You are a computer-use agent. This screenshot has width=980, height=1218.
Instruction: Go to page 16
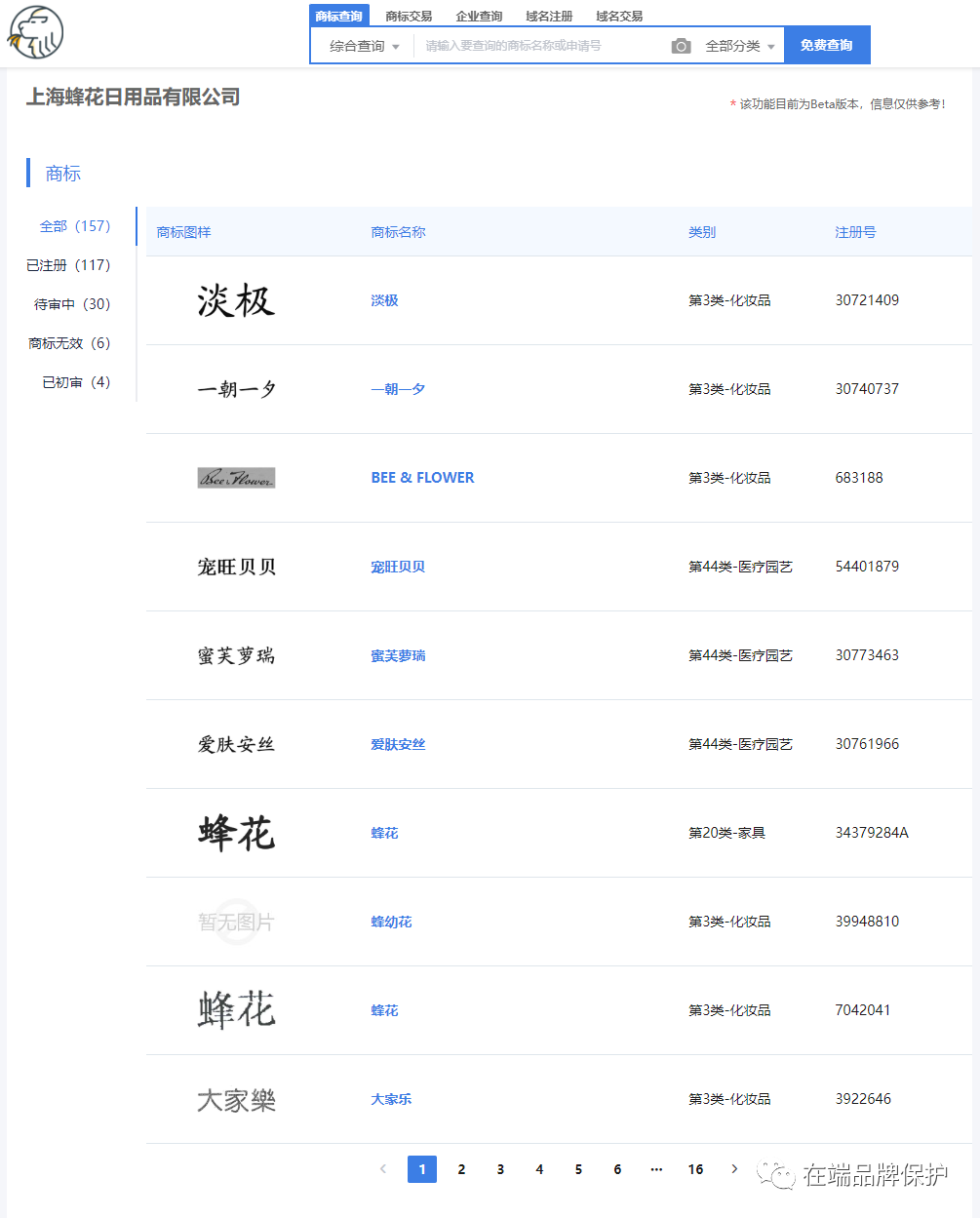point(695,1168)
